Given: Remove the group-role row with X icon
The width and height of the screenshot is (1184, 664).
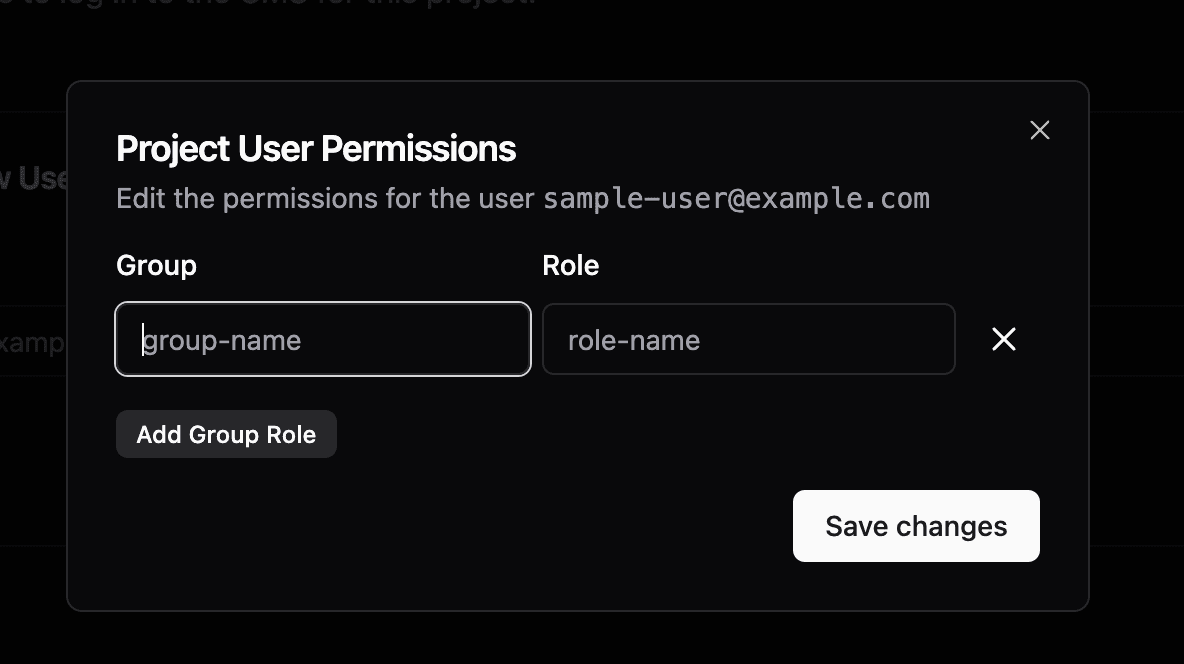Looking at the screenshot, I should (1004, 339).
